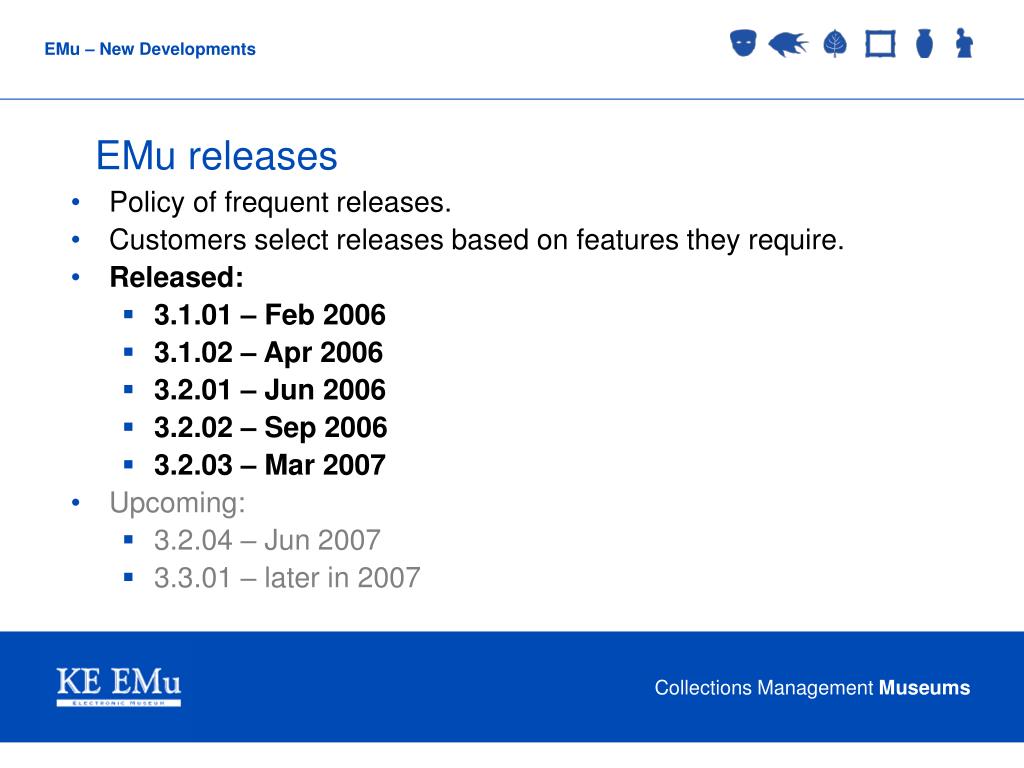Click the 'Upcoming:' heading
1024x768 pixels.
coord(178,503)
